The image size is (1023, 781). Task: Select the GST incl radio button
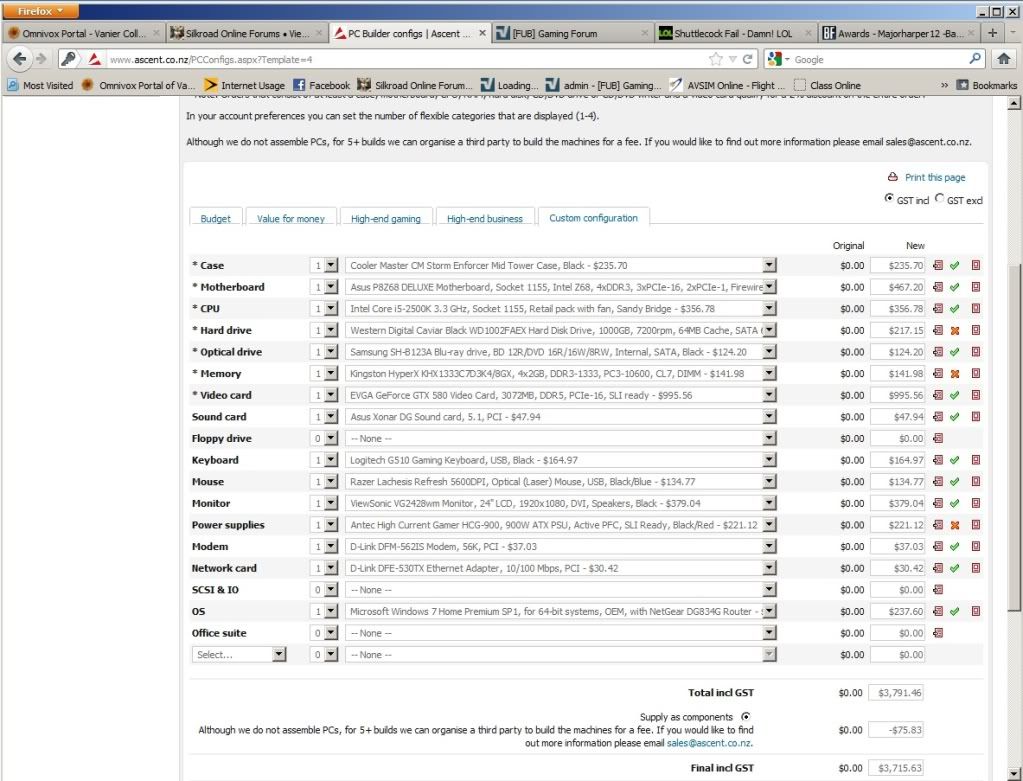[x=889, y=198]
